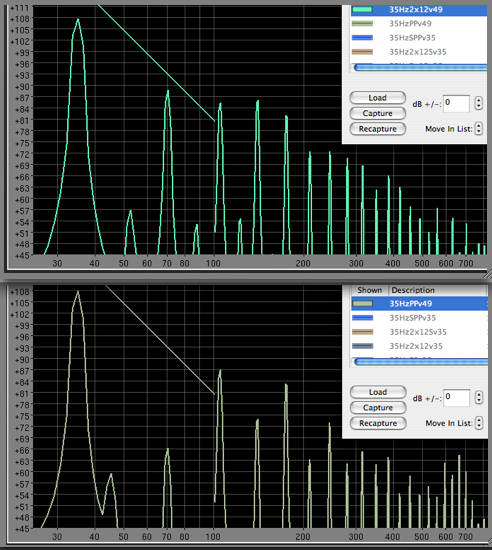Click horizontal scrollbar of top trace list
492x550 pixels.
coord(420,67)
